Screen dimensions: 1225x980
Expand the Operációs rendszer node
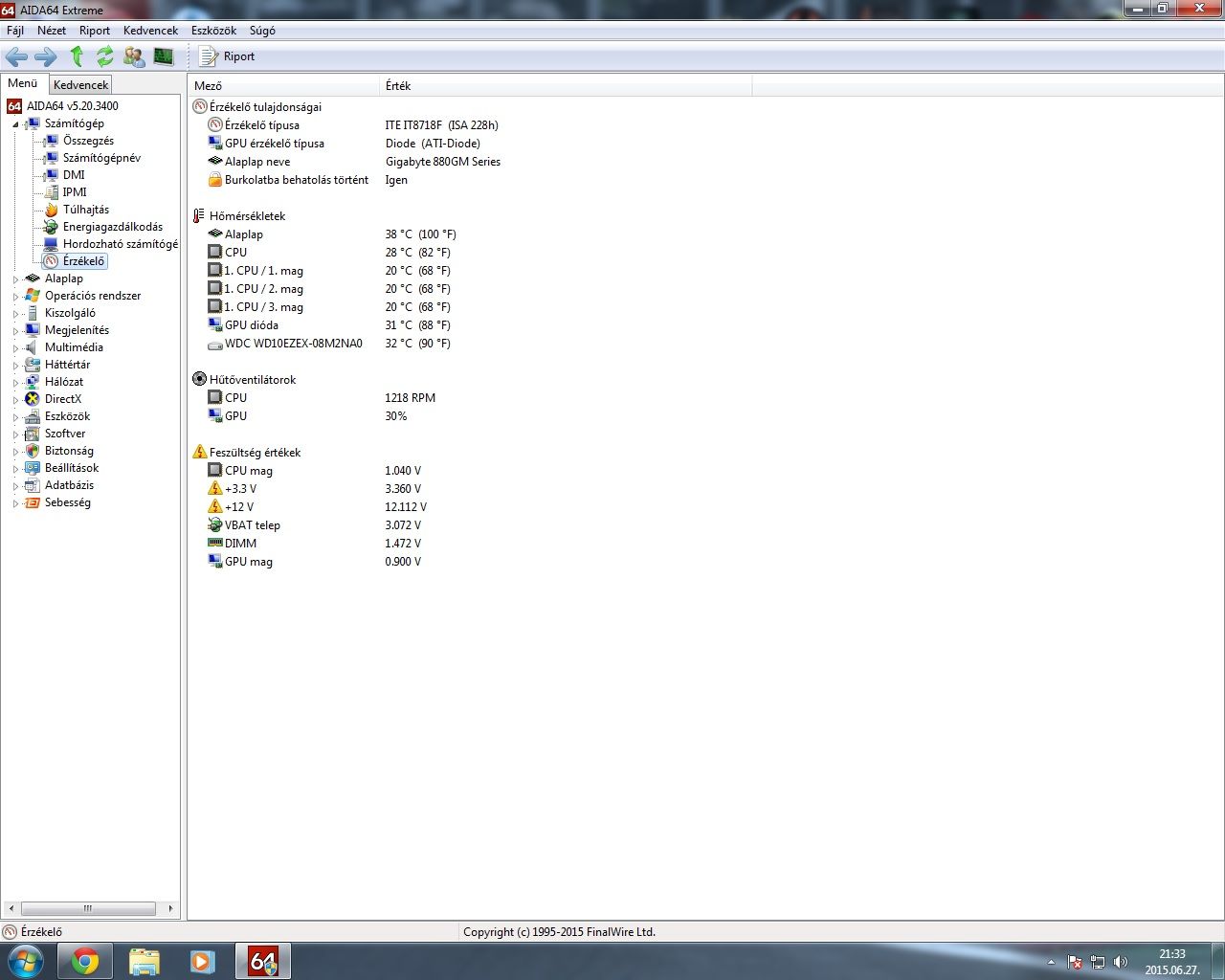tap(15, 297)
